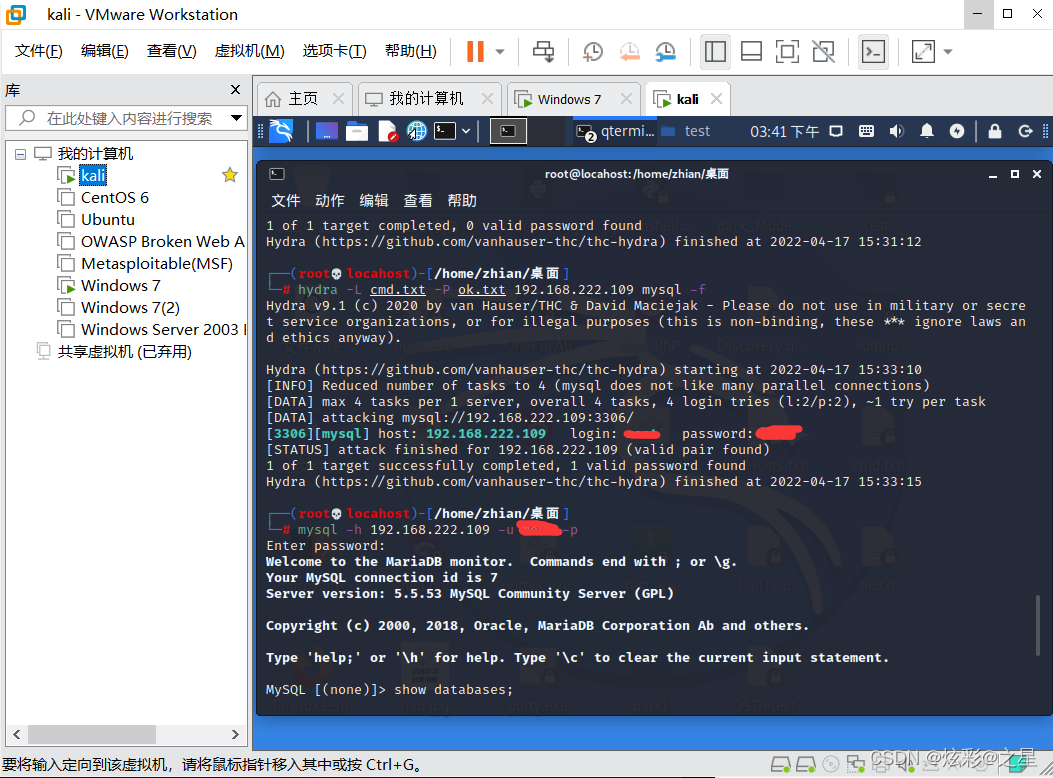1053x778 pixels.
Task: Select Windows 7 in library tree
Action: 120,286
